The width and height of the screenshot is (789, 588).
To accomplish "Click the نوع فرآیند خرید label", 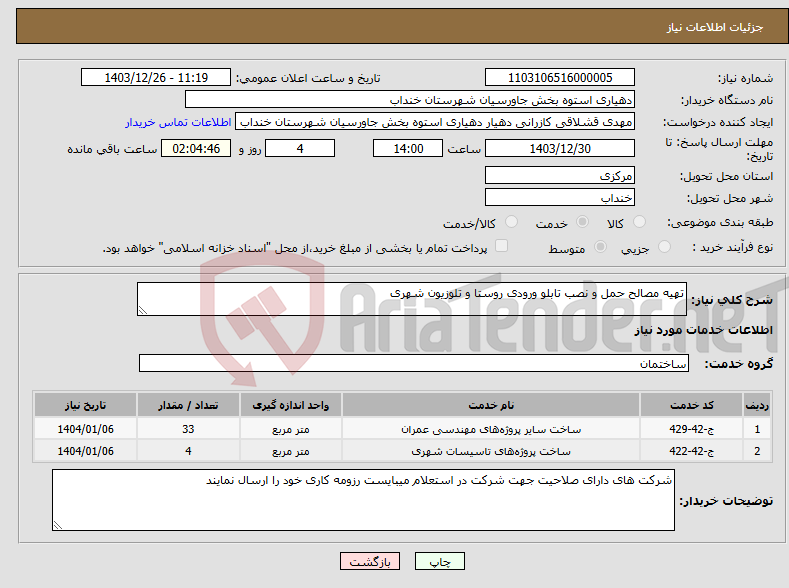I will (733, 247).
